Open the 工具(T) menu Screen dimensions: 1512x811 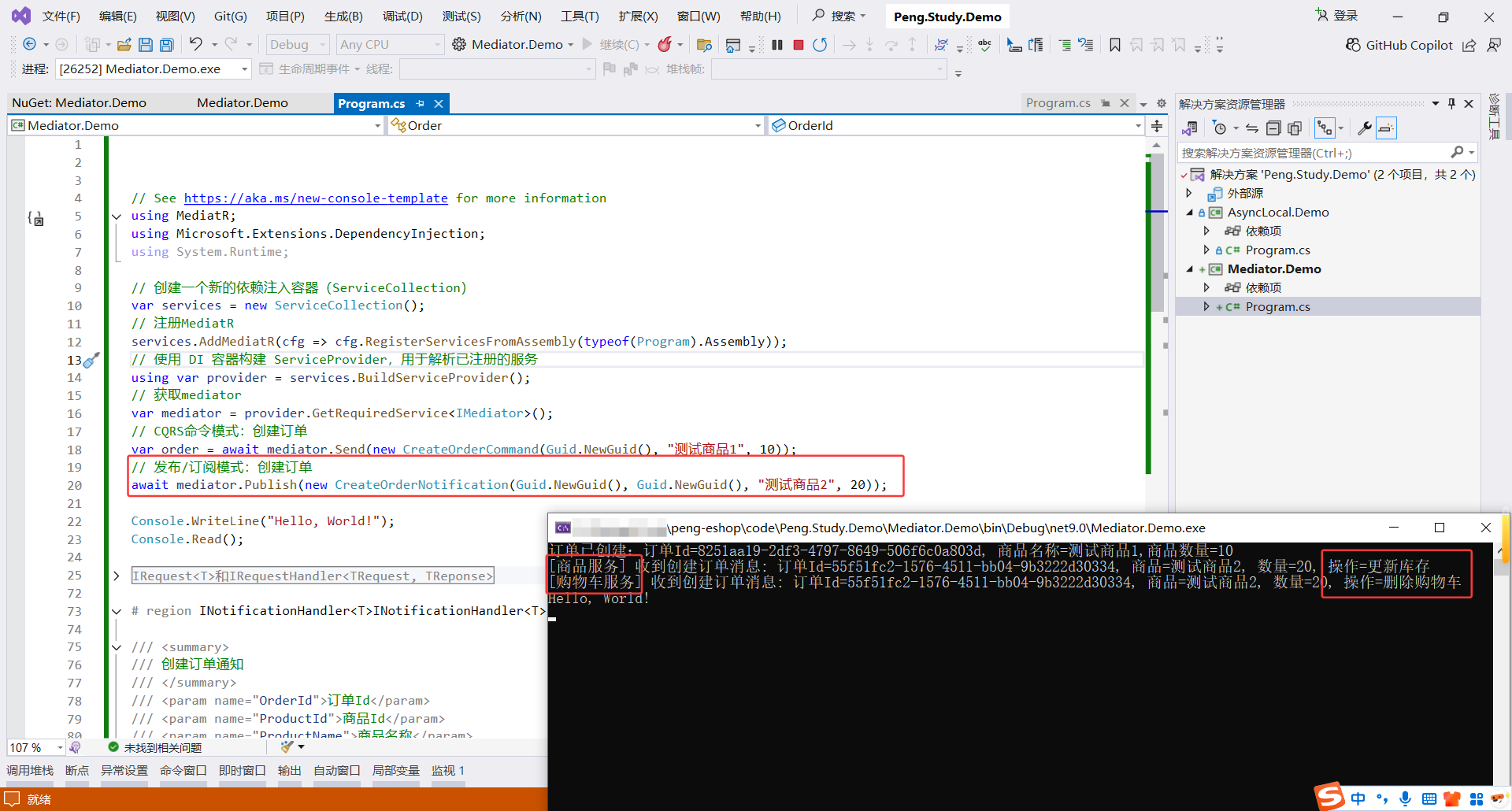580,17
